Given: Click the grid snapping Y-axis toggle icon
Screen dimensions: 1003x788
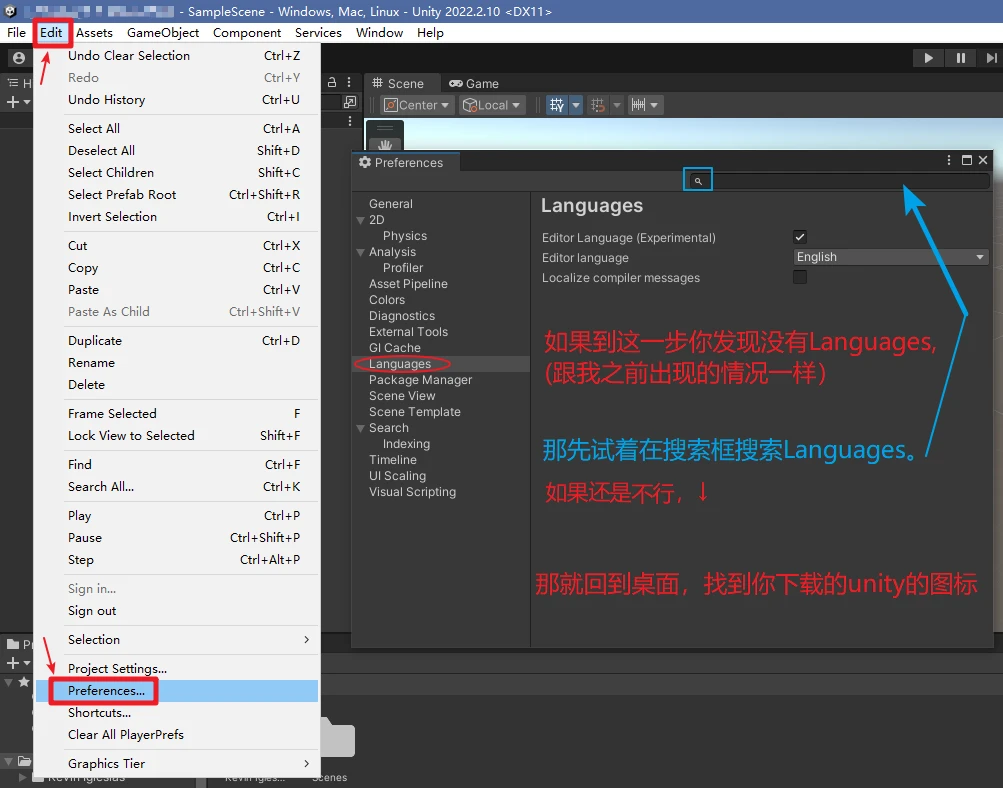Looking at the screenshot, I should pyautogui.click(x=557, y=105).
